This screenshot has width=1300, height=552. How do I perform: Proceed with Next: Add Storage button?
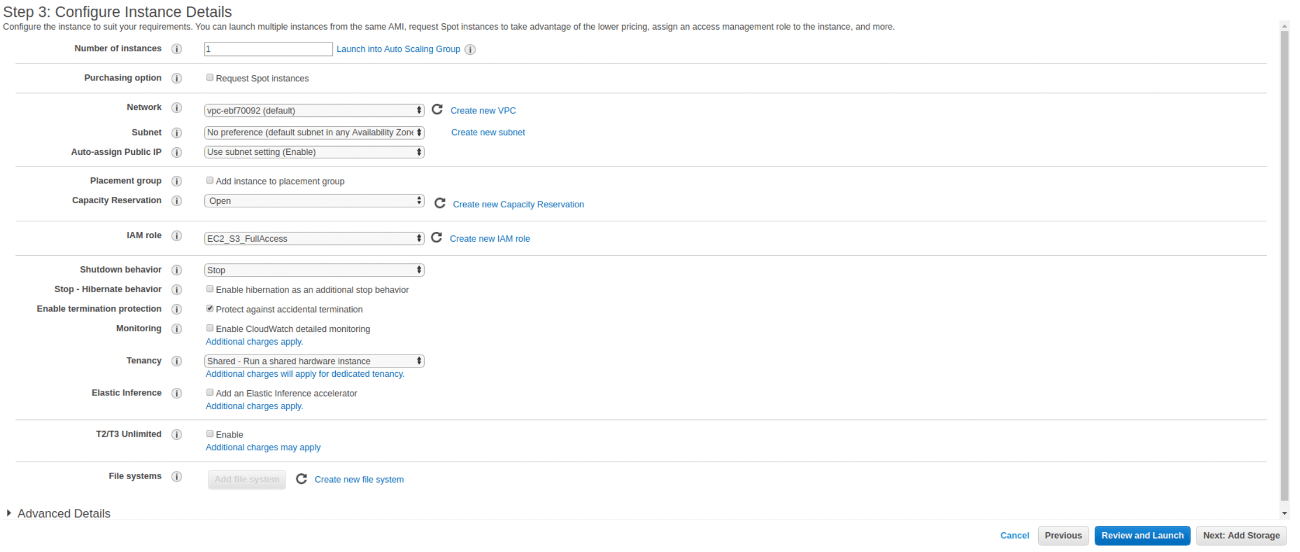click(x=1241, y=536)
